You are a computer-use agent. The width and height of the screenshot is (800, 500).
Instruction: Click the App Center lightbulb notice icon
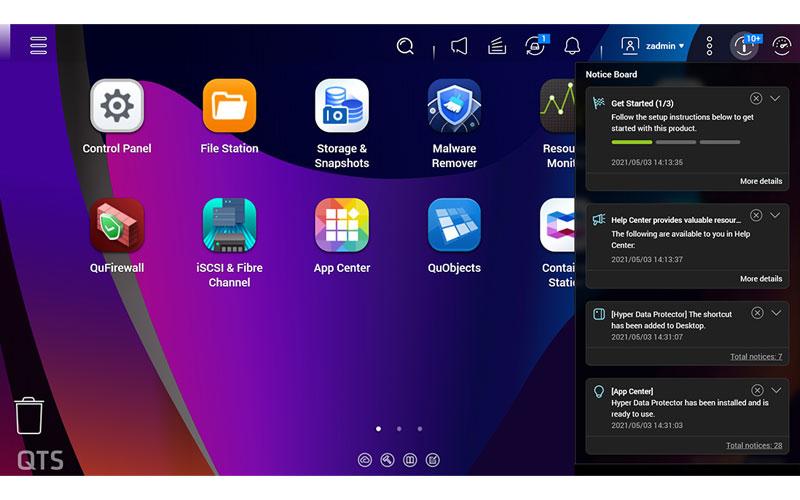click(598, 391)
